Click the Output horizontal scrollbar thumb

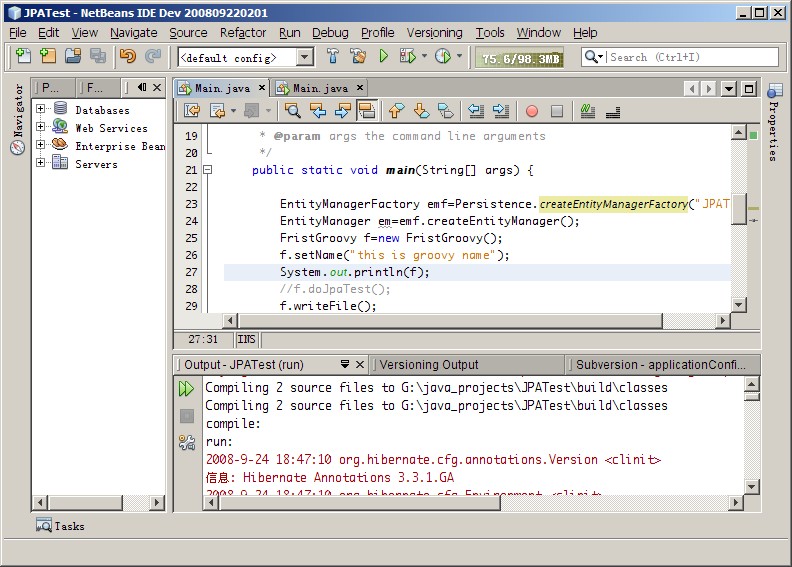pos(359,502)
